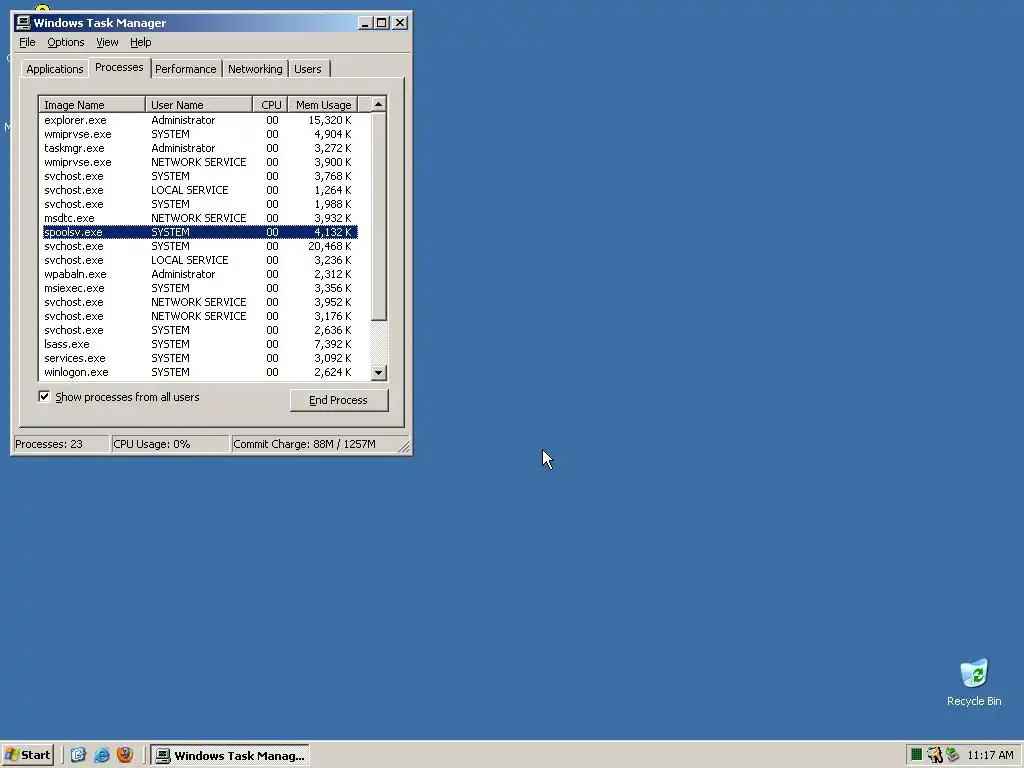Switch to the Applications tab
This screenshot has height=768, width=1024.
55,69
